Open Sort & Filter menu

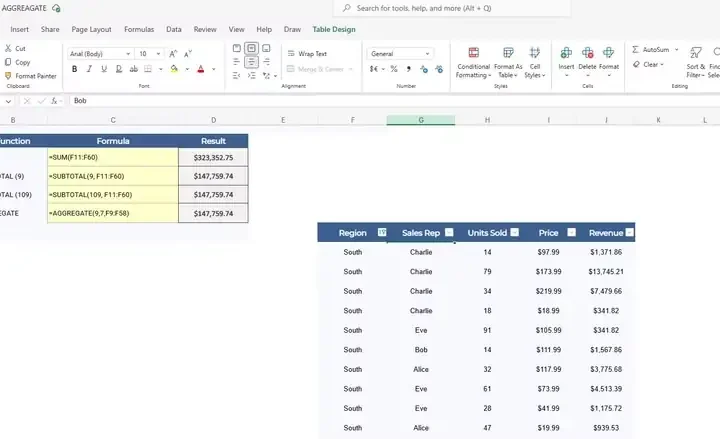[696, 62]
